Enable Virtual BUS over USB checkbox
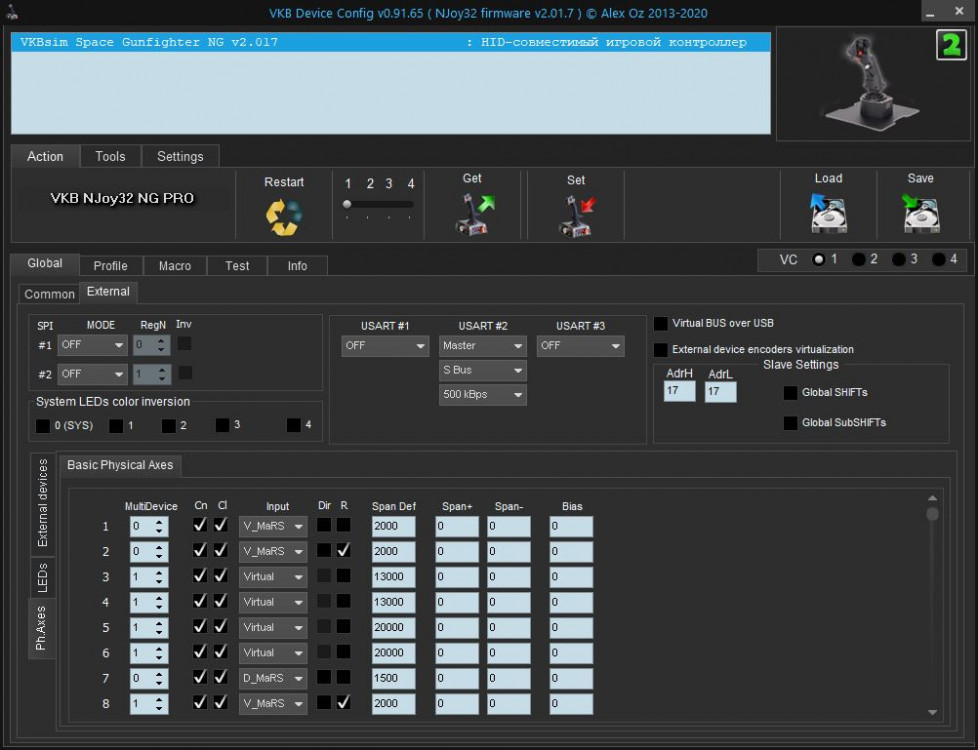This screenshot has height=750, width=978. click(x=661, y=324)
